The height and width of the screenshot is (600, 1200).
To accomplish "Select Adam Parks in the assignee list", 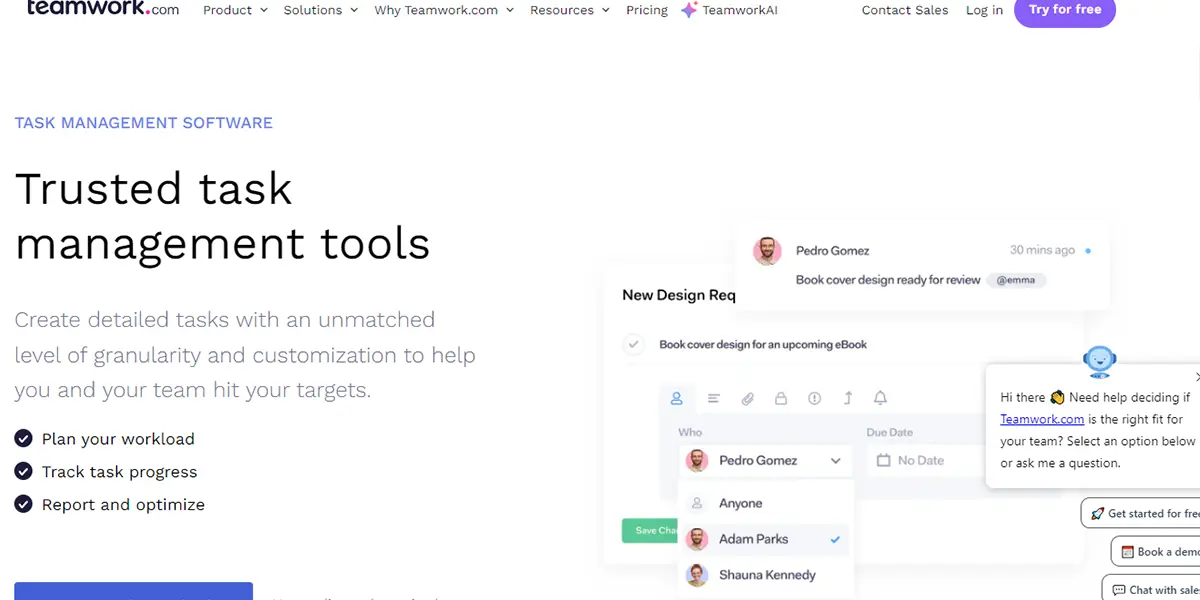I will pyautogui.click(x=753, y=539).
